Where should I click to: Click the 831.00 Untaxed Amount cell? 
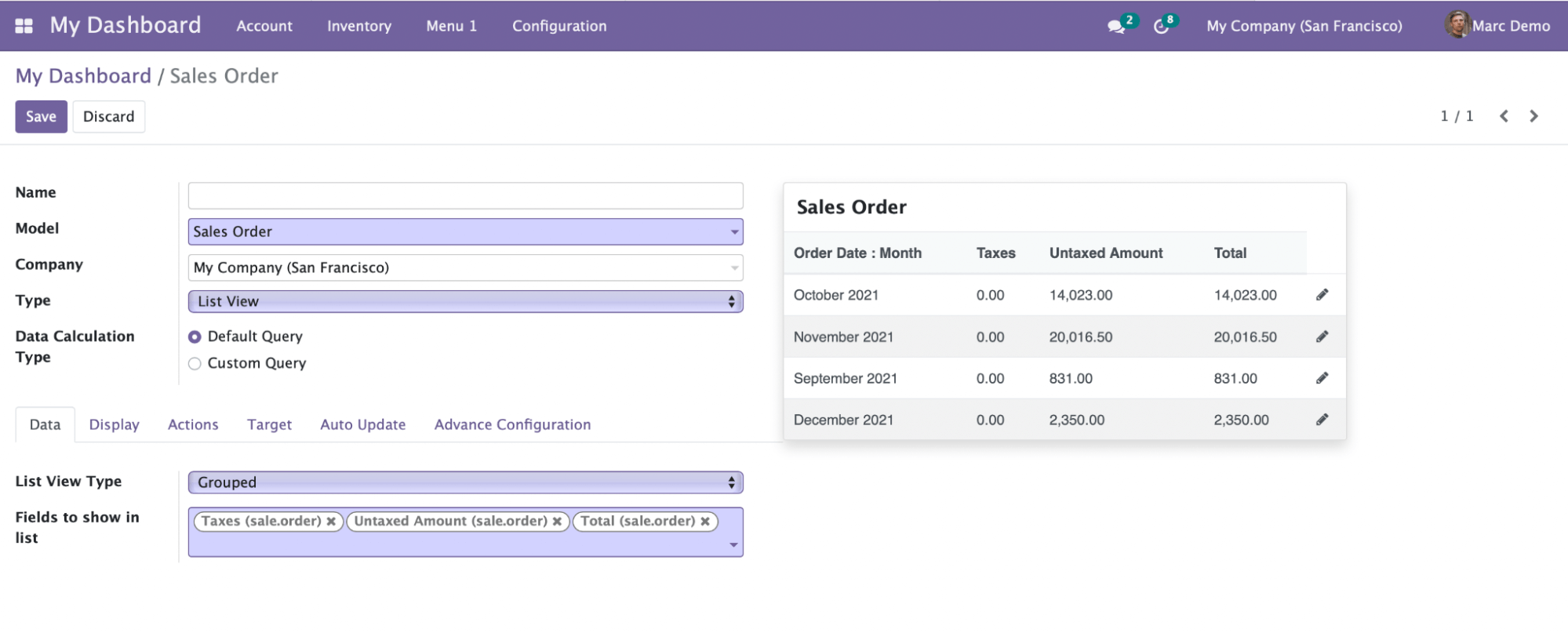tap(1071, 378)
